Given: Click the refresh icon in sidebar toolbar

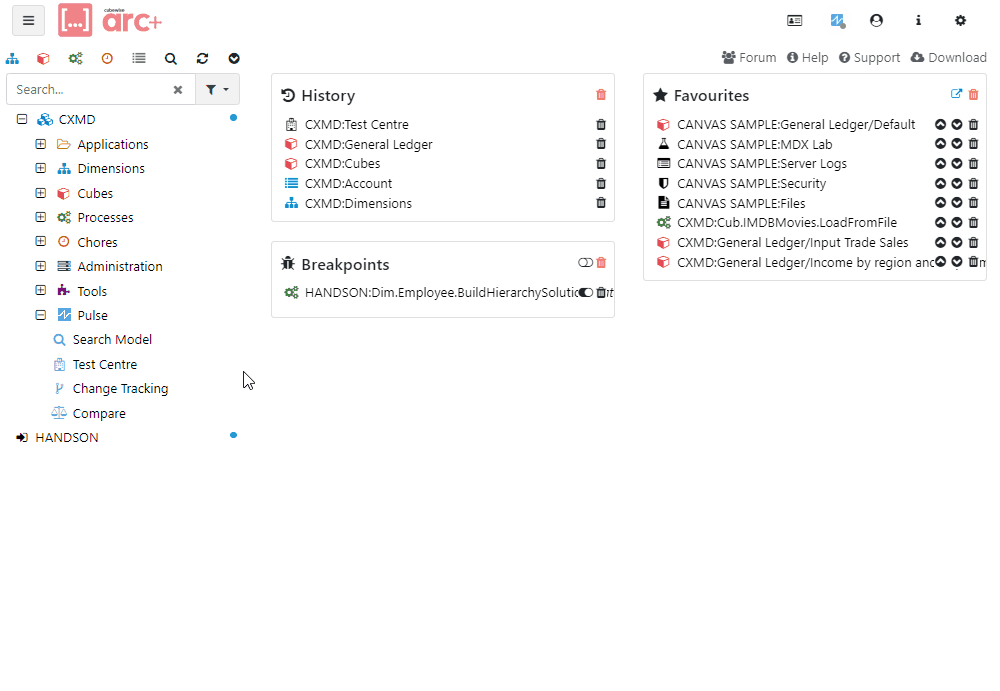Looking at the screenshot, I should point(203,59).
